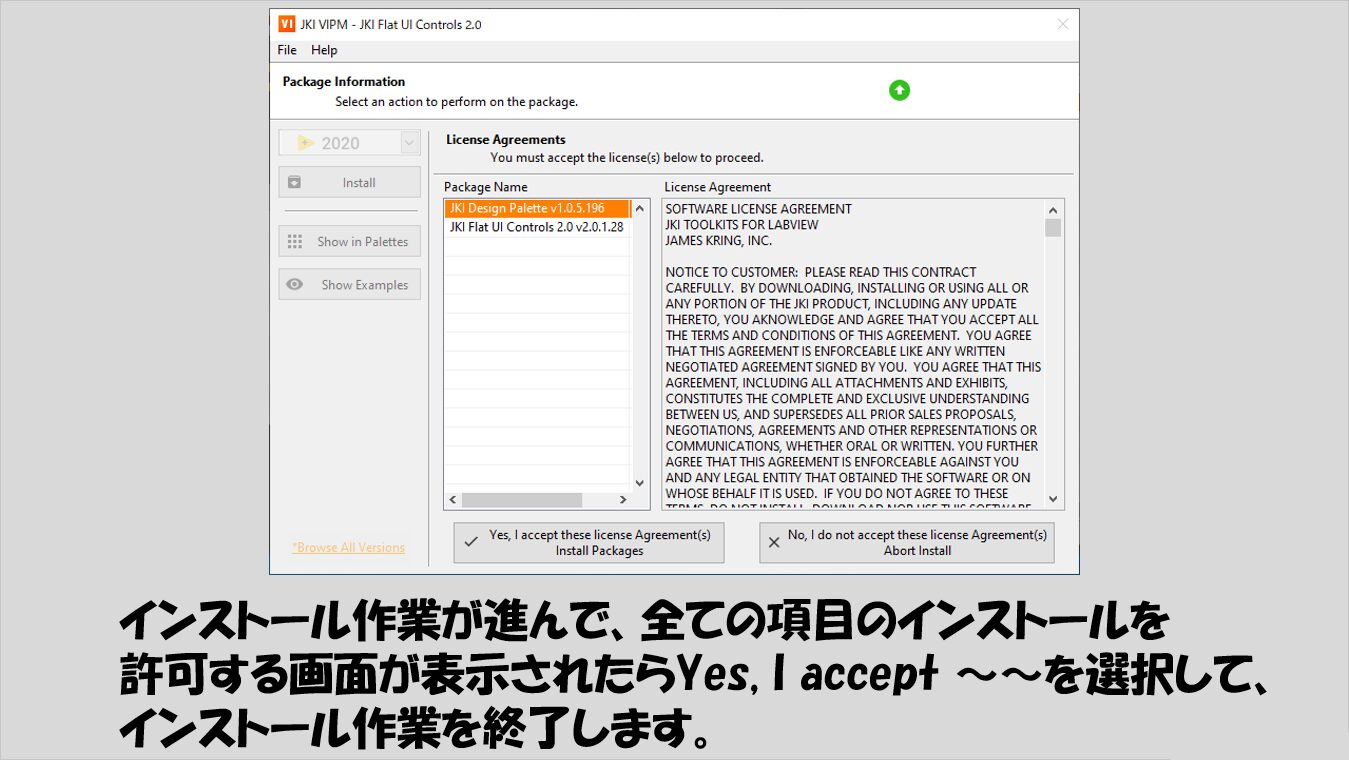Click package list scroll up arrow
Screen dimensions: 1349x760
(641, 209)
